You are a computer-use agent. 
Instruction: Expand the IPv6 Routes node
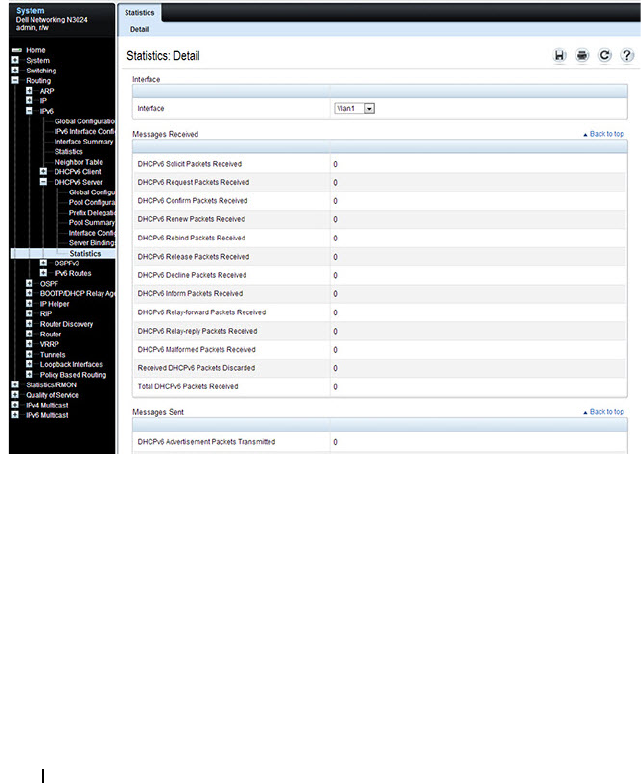point(43,273)
